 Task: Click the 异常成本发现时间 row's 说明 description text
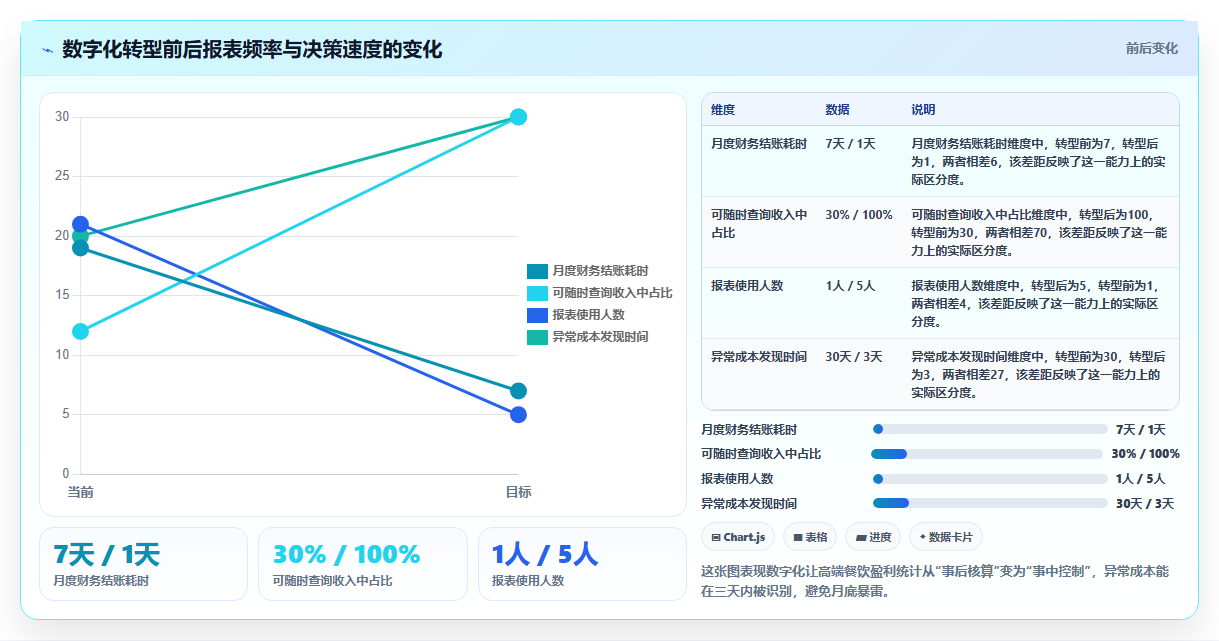[1038, 375]
